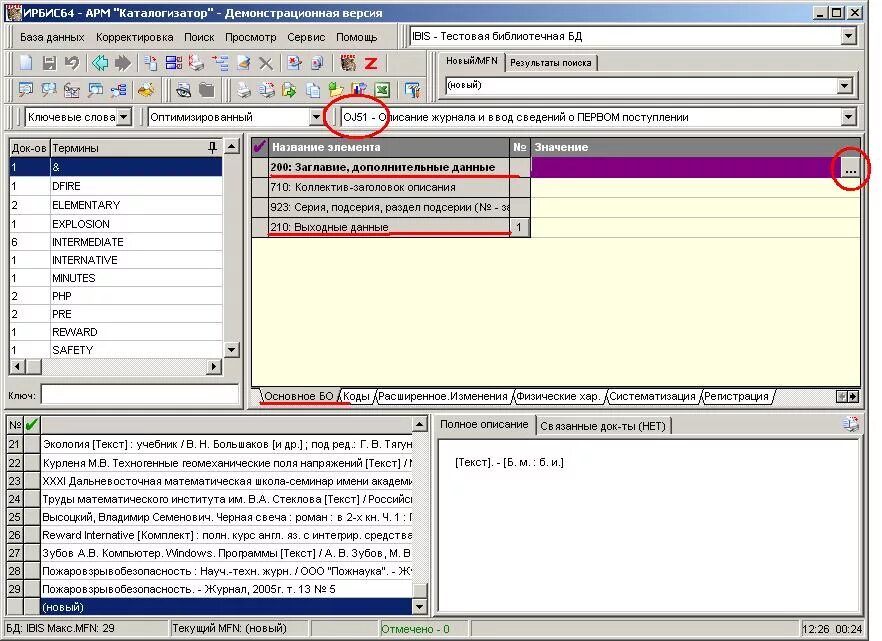Open the Поиск menu
The width and height of the screenshot is (882, 641).
pyautogui.click(x=199, y=37)
